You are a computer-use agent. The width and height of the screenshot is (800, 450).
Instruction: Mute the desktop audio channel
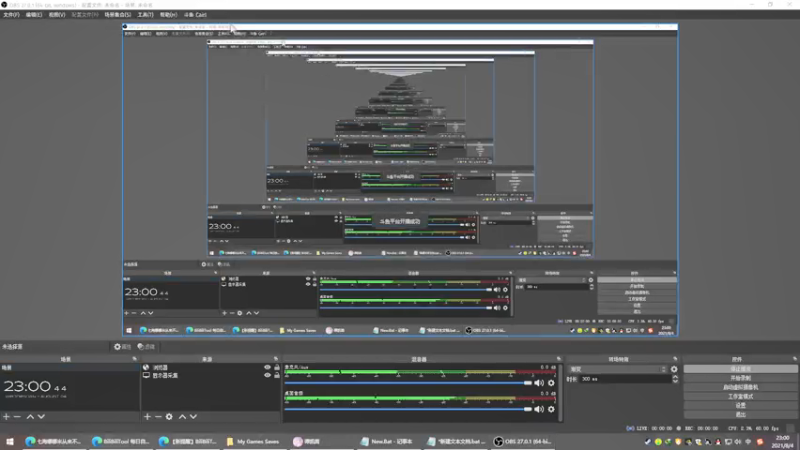pos(539,409)
